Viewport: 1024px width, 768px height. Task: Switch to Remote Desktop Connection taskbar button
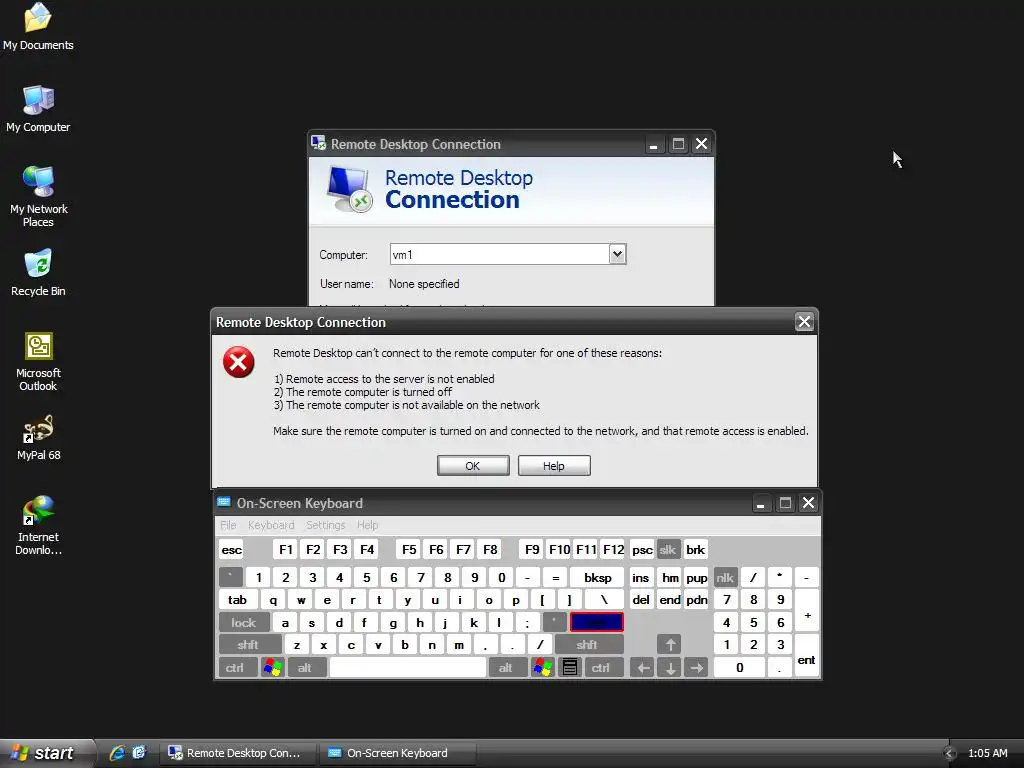238,753
